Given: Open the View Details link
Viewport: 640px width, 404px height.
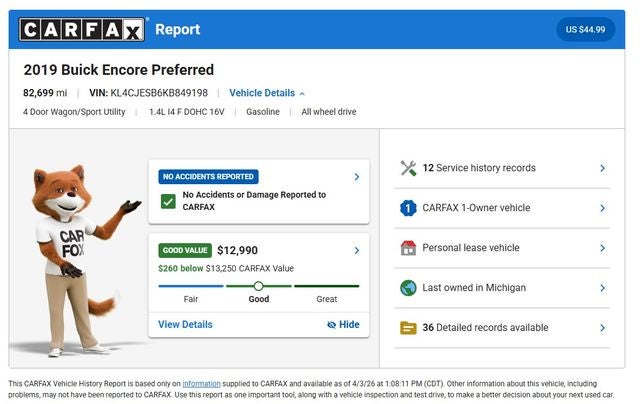Looking at the screenshot, I should 185,325.
